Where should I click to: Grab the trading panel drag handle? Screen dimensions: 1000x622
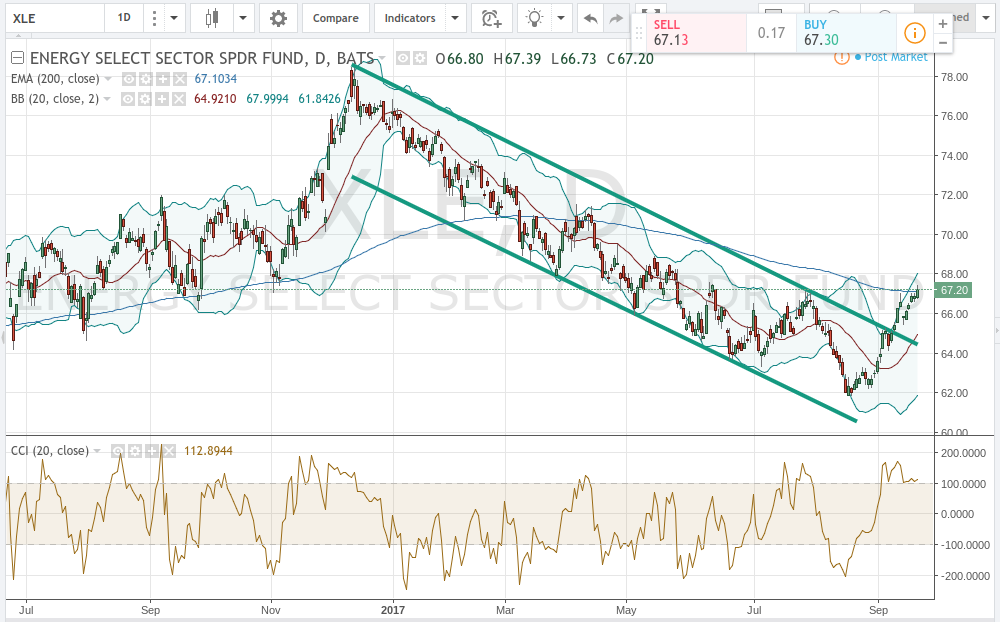(x=639, y=33)
